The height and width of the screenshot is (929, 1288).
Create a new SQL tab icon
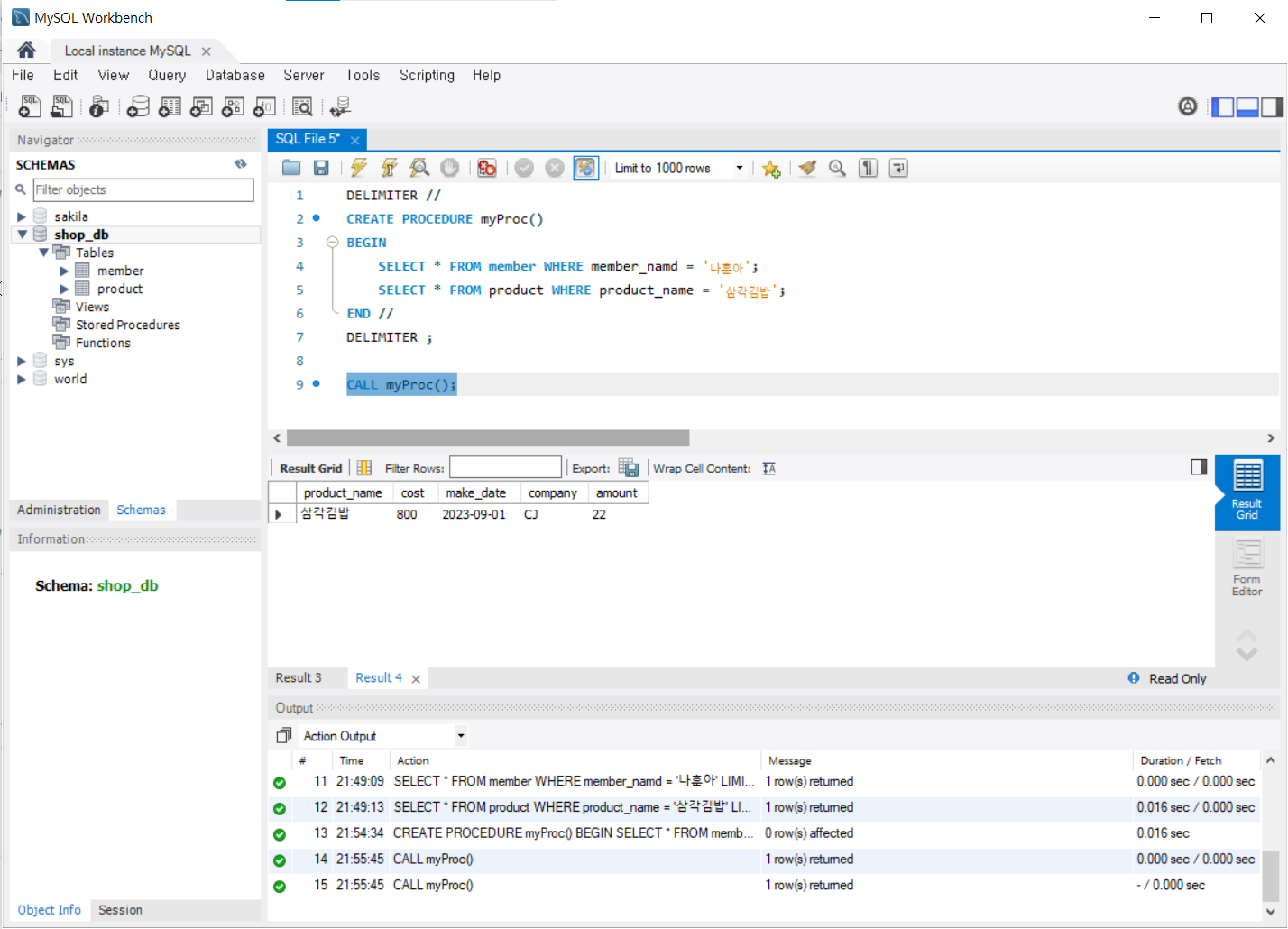pos(30,107)
